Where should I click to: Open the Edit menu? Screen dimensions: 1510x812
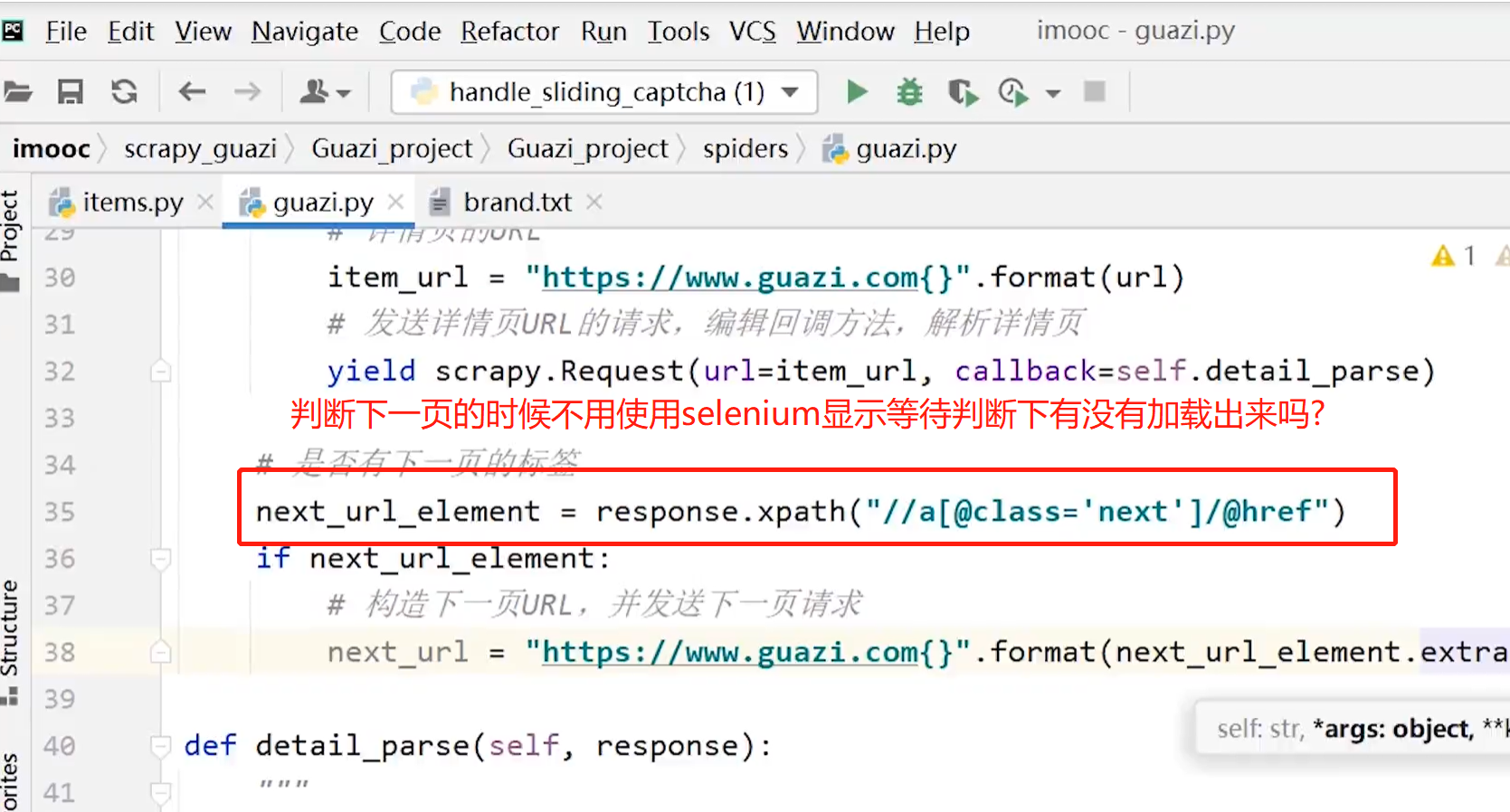131,32
